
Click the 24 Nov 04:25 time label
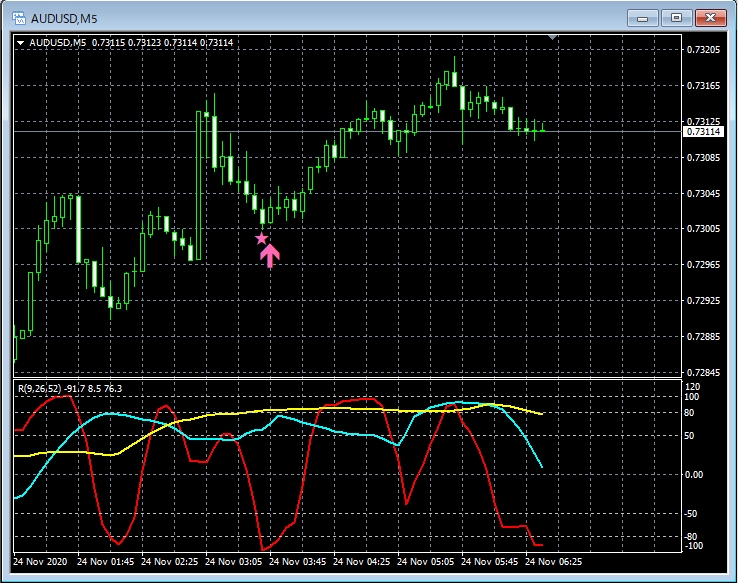(361, 562)
